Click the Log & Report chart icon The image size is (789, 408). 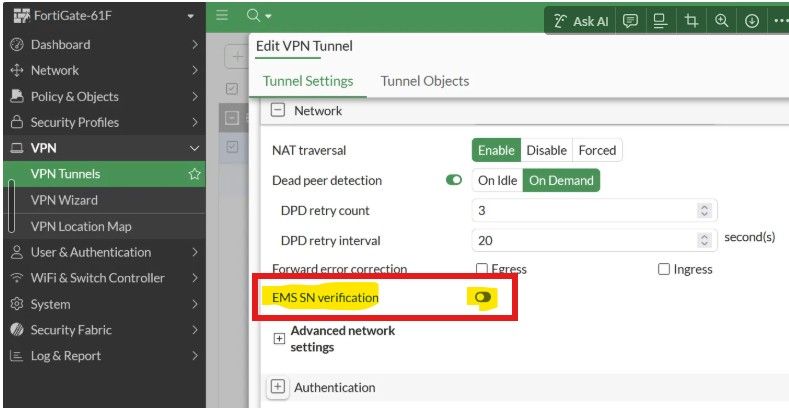tap(17, 356)
